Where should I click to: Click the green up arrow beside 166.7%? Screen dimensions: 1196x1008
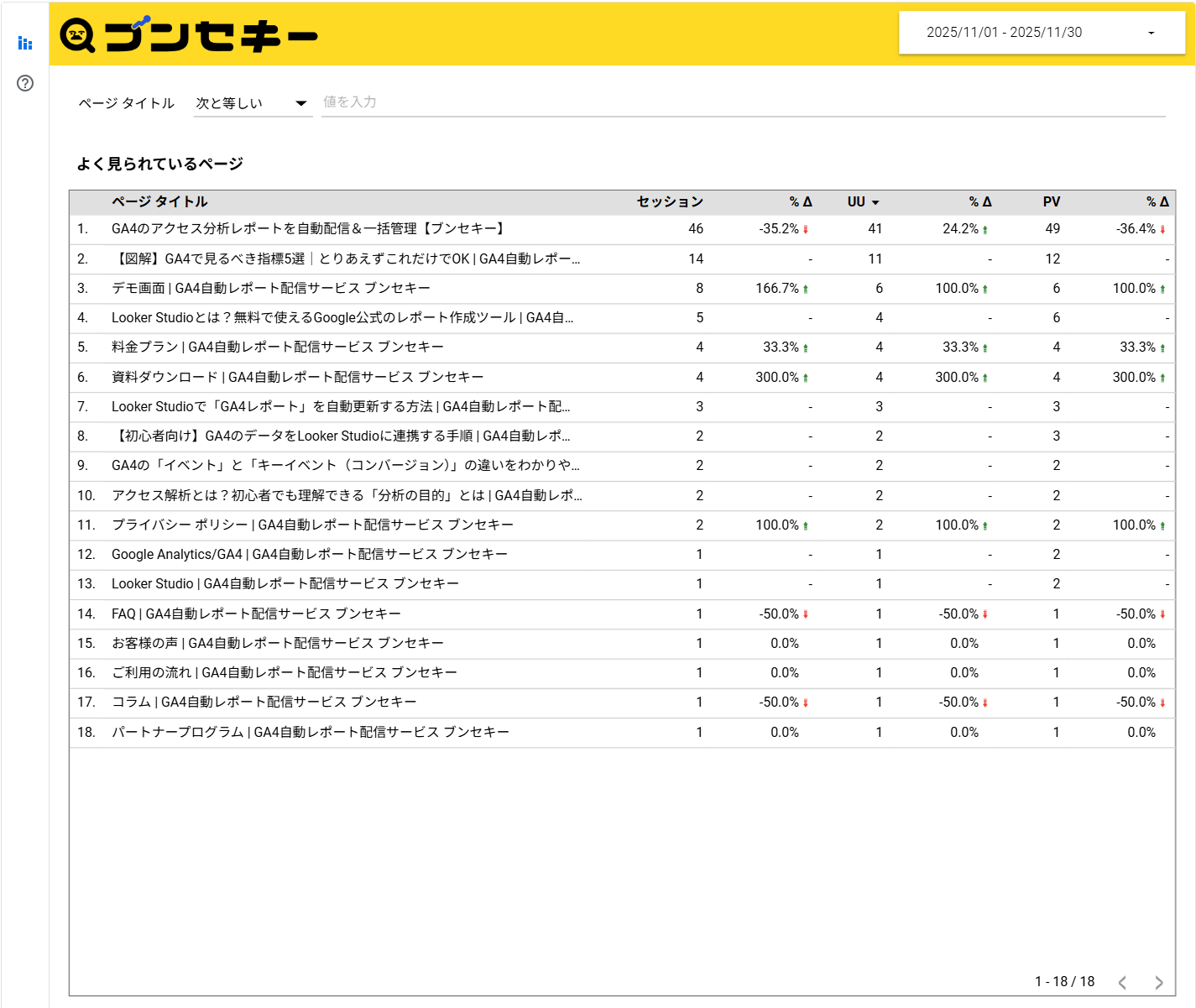point(805,288)
